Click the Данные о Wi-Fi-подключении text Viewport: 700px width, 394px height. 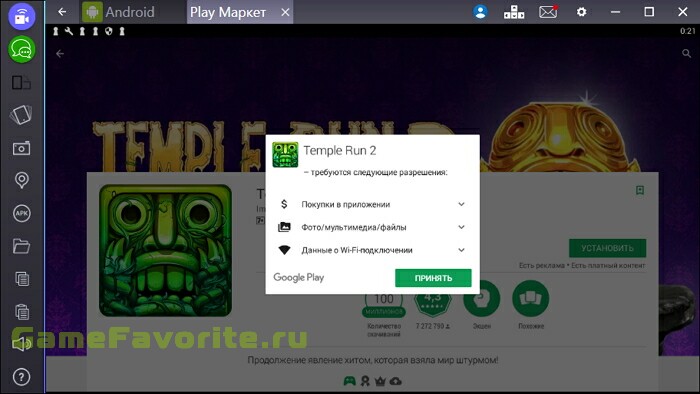[x=357, y=250]
